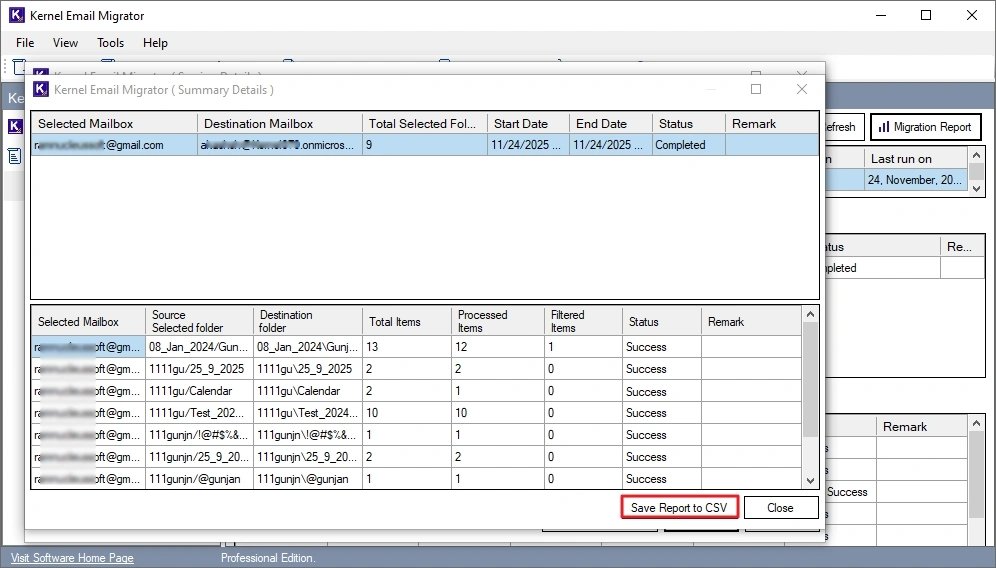Click the Kernel icon in the main window left sidebar
Image resolution: width=996 pixels, height=568 pixels.
(15, 126)
